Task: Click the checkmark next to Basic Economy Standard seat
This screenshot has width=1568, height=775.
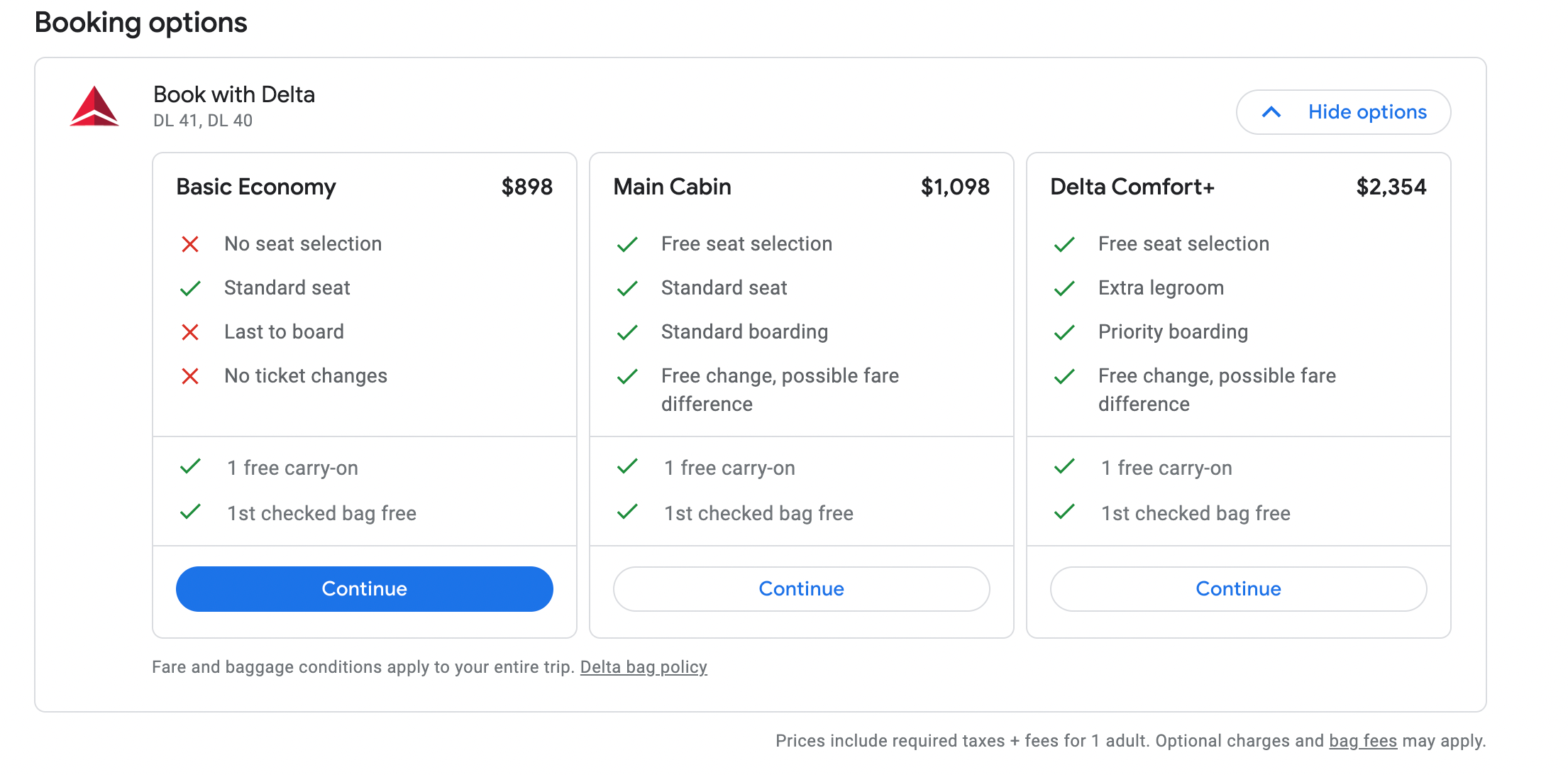Action: [190, 288]
